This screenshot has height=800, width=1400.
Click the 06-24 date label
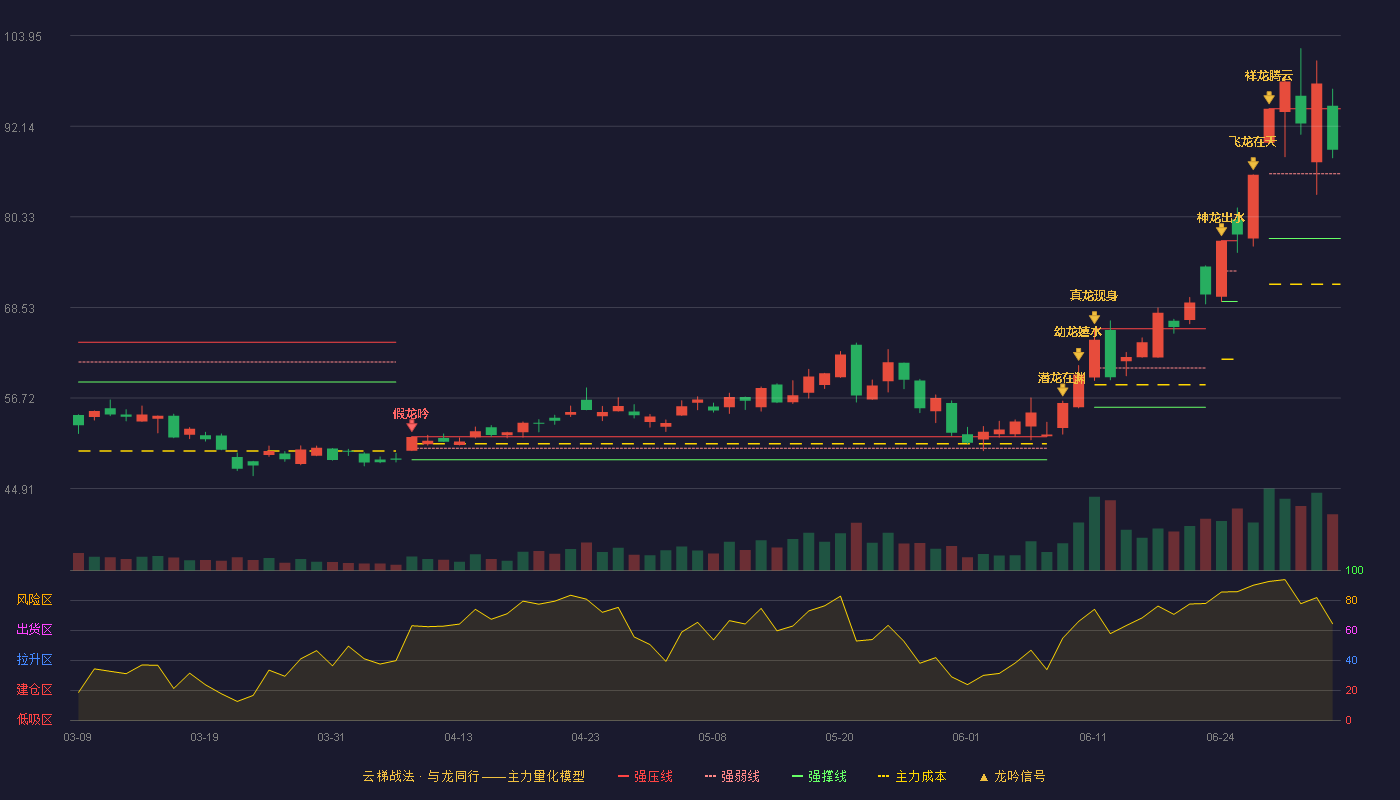click(x=1220, y=737)
